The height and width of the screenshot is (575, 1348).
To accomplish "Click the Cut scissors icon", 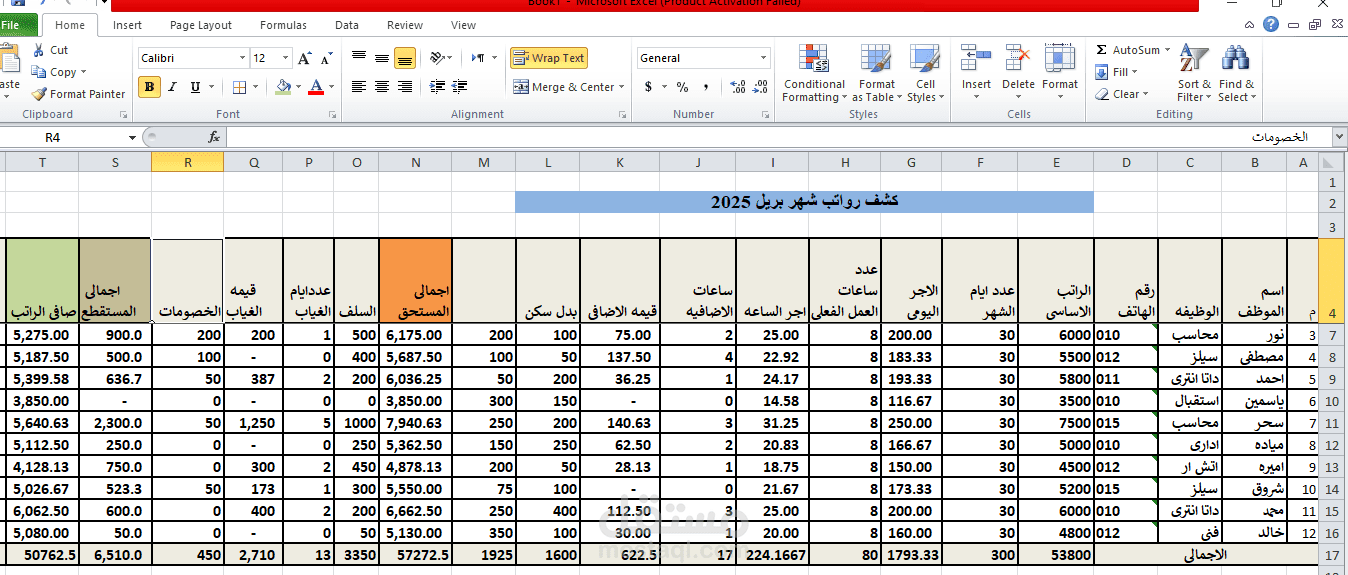I will pyautogui.click(x=38, y=50).
